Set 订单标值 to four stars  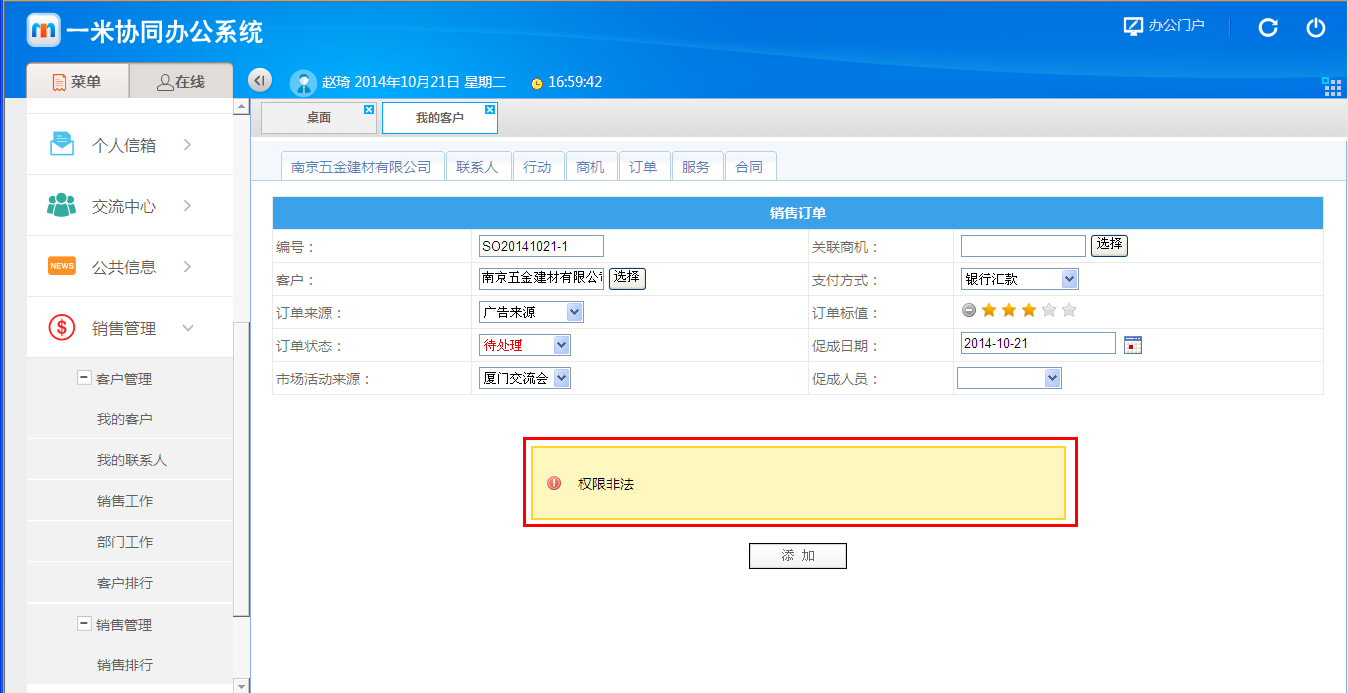click(x=1049, y=310)
